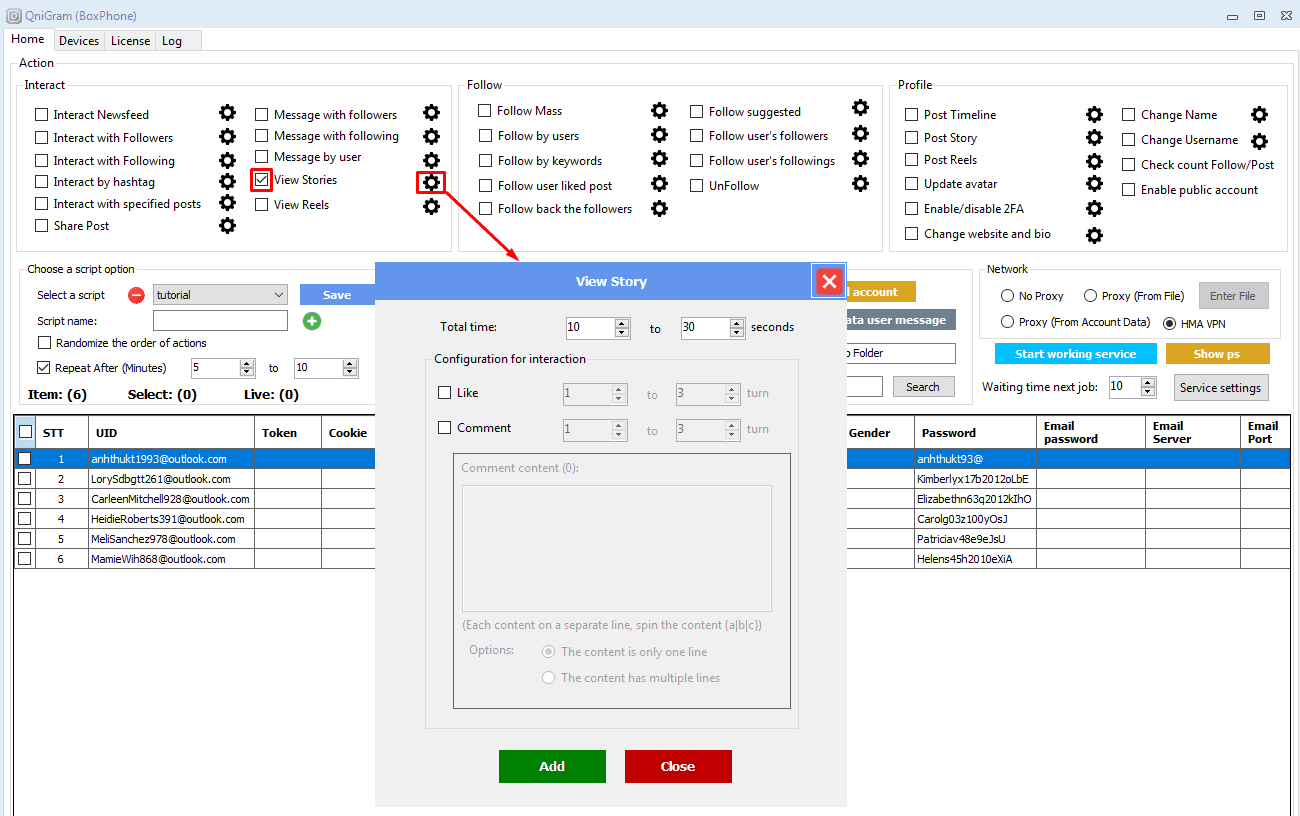Click red minus icon to delete script
Viewport: 1300px width, 816px height.
(136, 295)
